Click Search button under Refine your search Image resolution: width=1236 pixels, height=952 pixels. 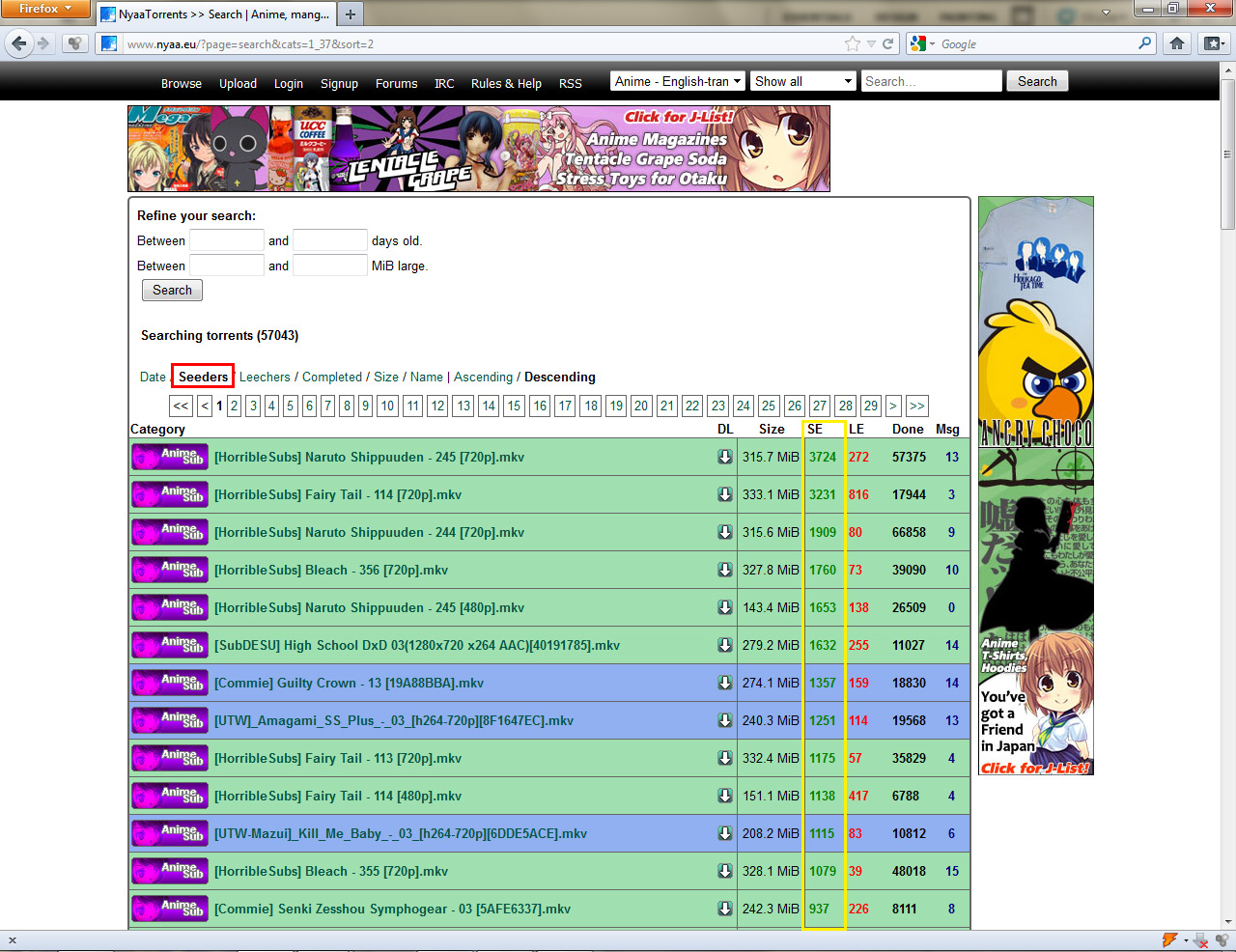172,290
